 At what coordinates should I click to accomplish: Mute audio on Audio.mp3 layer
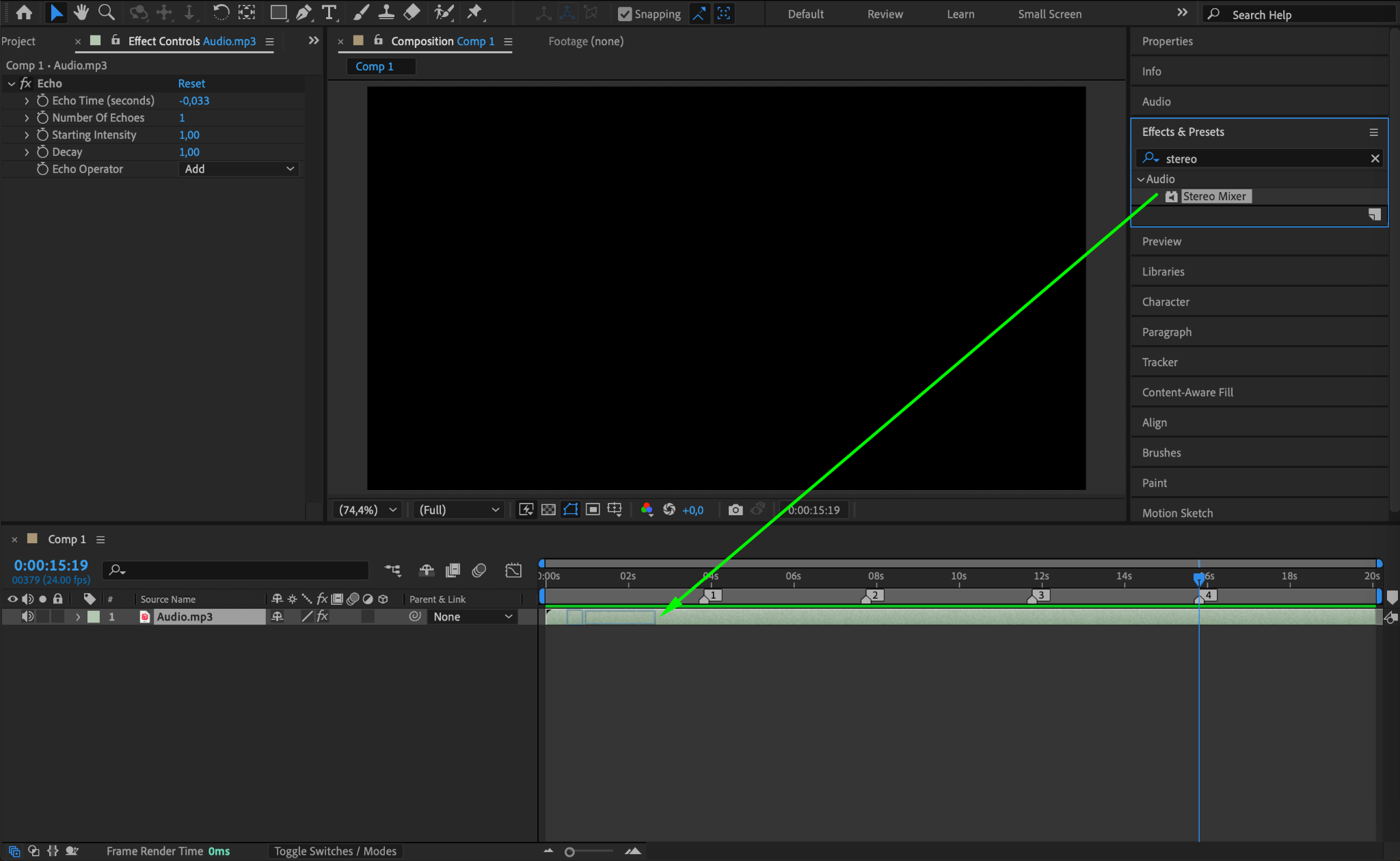coord(27,616)
